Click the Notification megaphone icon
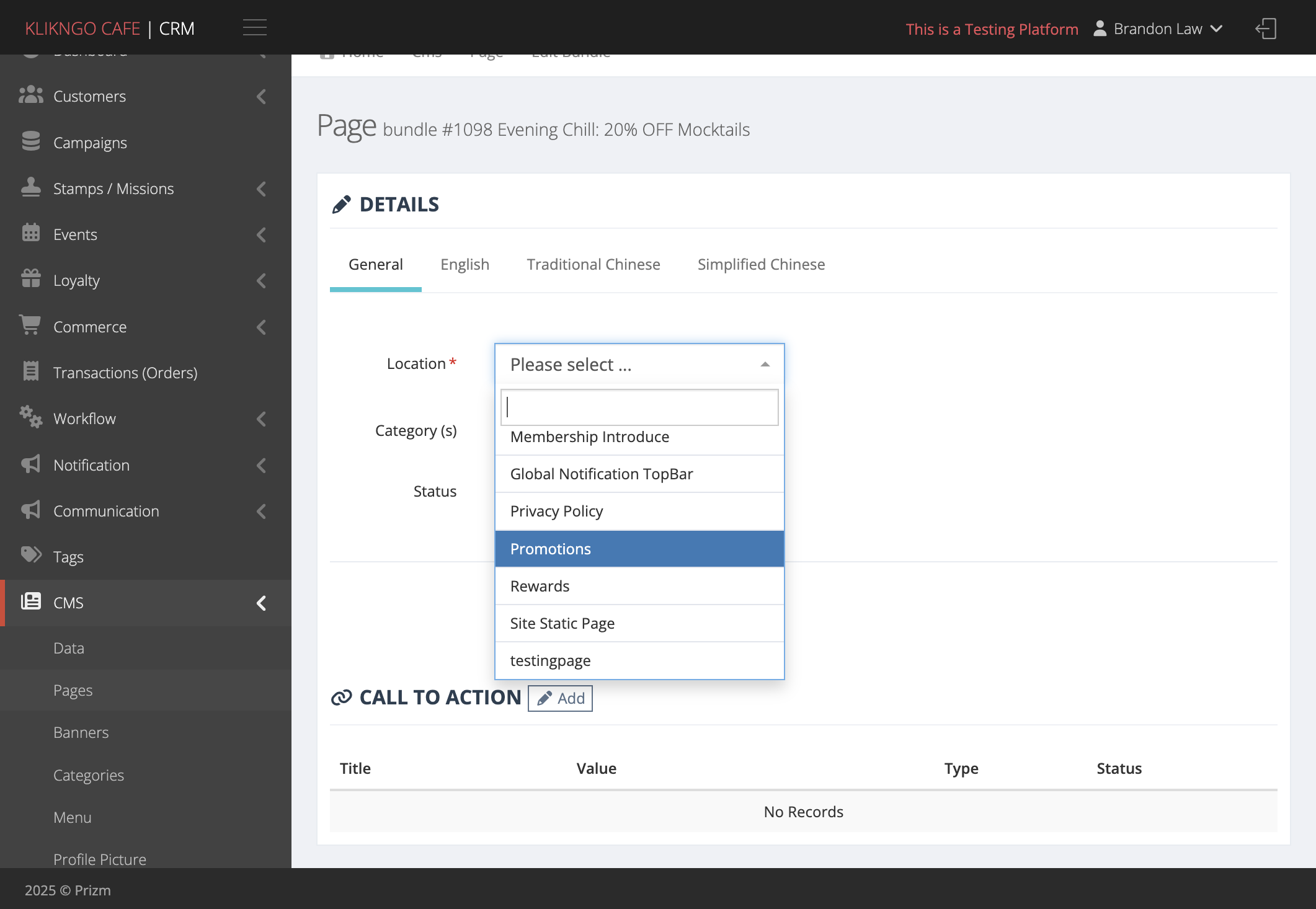This screenshot has height=909, width=1316. point(30,464)
